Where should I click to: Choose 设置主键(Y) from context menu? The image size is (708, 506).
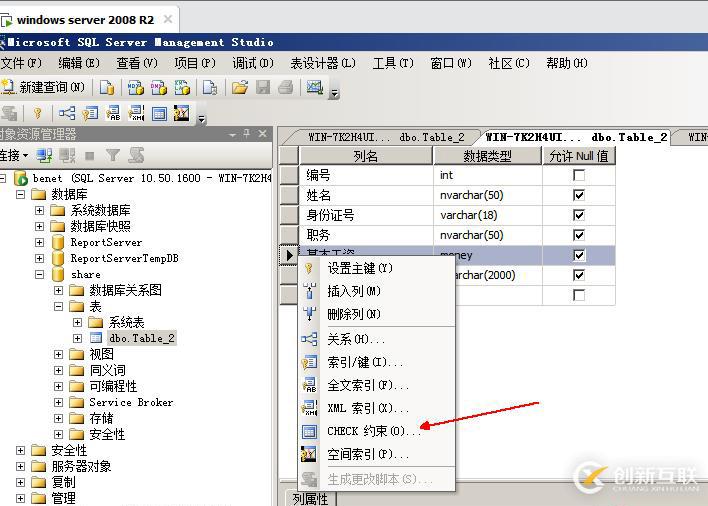point(376,269)
